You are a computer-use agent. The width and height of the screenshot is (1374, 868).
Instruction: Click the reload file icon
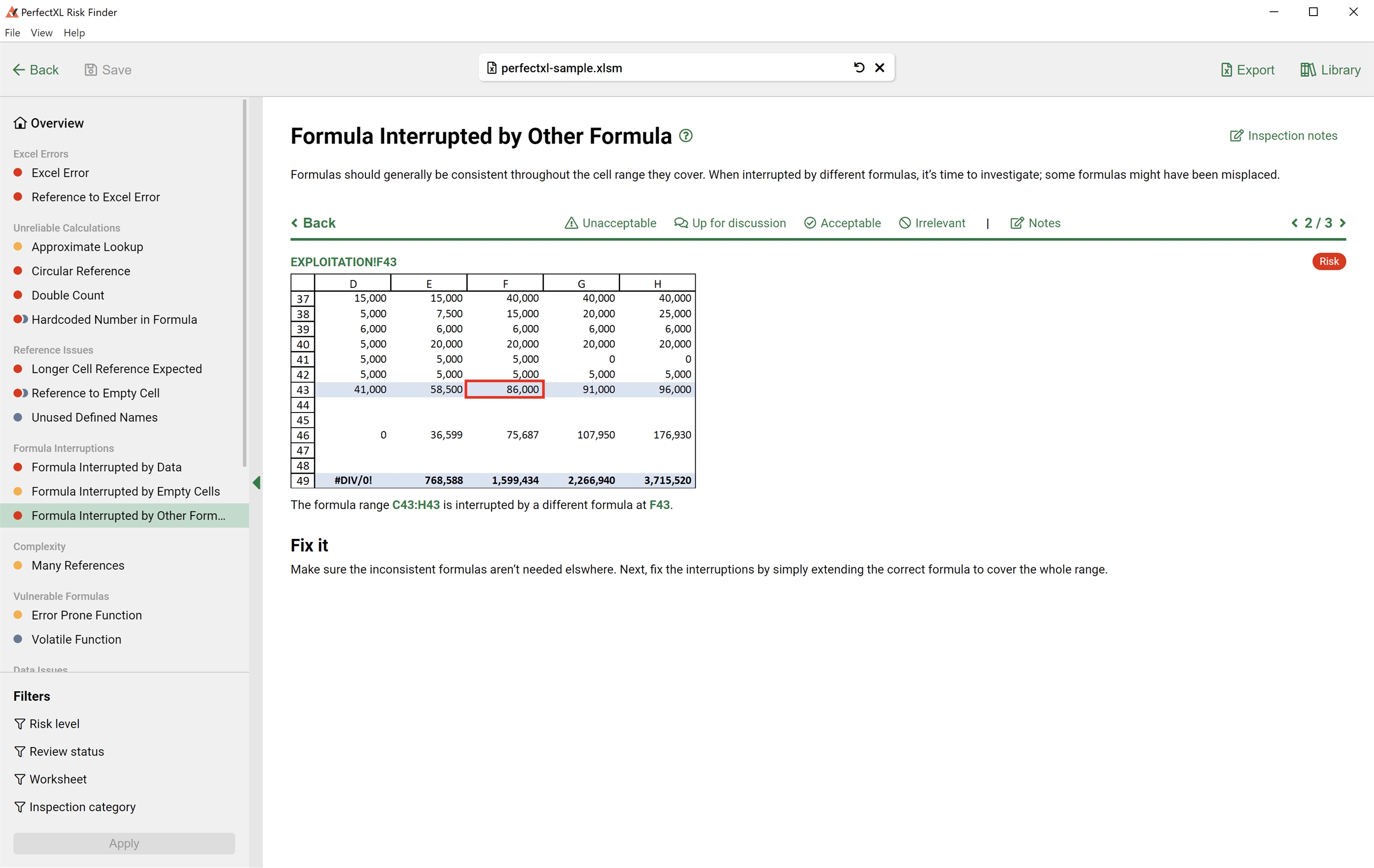tap(859, 68)
